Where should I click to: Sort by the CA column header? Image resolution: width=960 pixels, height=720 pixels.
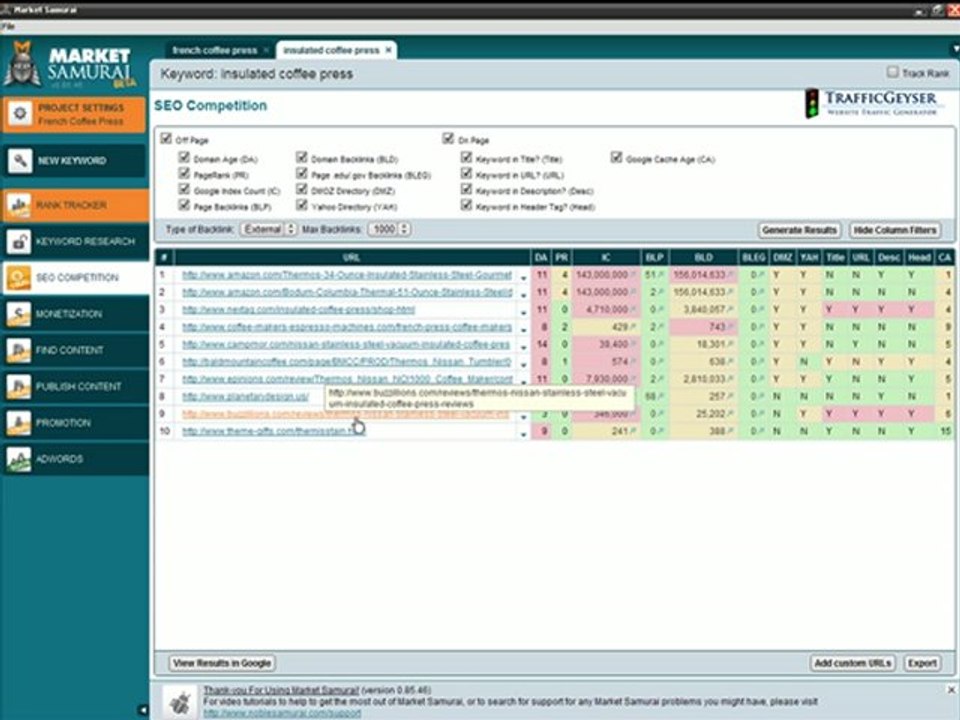pos(945,257)
